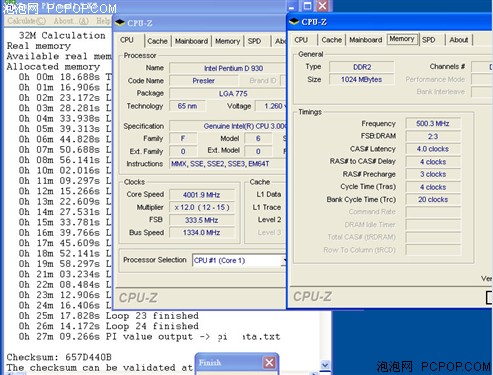Close the Super PI Finish dialog
This screenshot has width=493, height=375.
pyautogui.click(x=269, y=362)
